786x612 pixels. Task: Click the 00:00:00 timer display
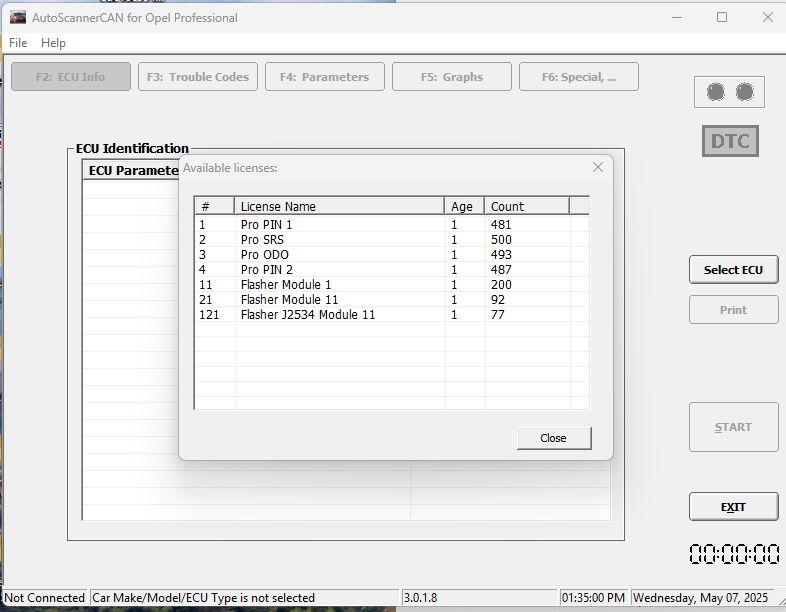point(734,554)
